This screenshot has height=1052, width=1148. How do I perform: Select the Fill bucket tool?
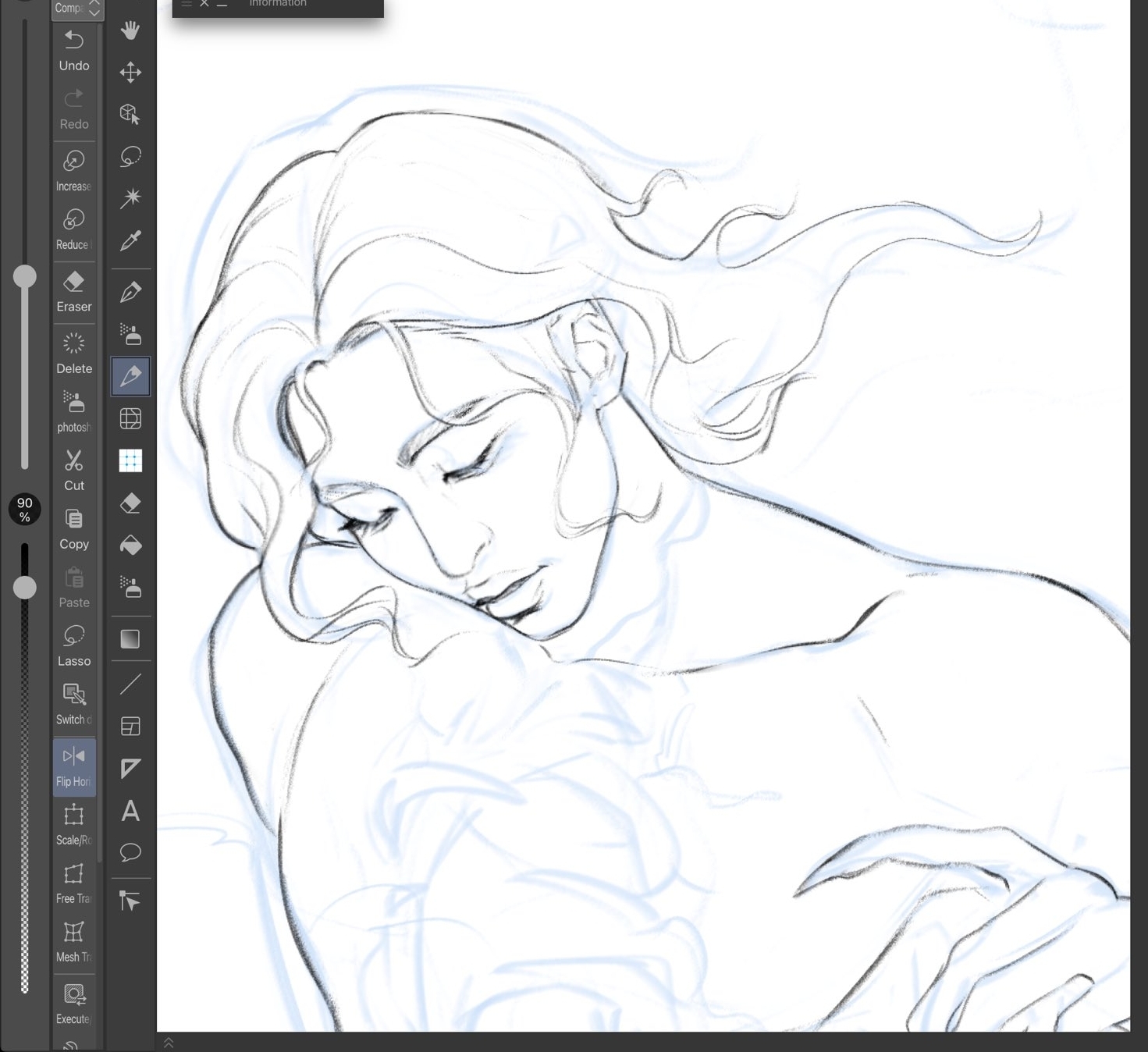(130, 545)
